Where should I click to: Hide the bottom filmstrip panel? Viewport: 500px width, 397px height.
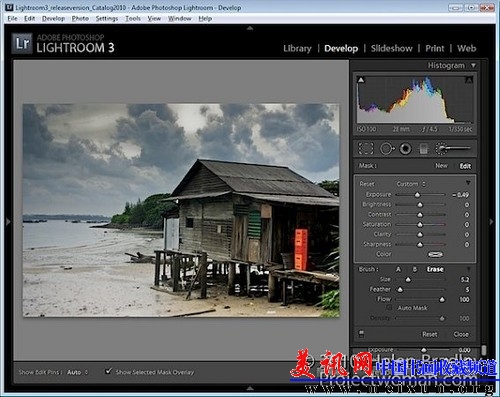(250, 388)
